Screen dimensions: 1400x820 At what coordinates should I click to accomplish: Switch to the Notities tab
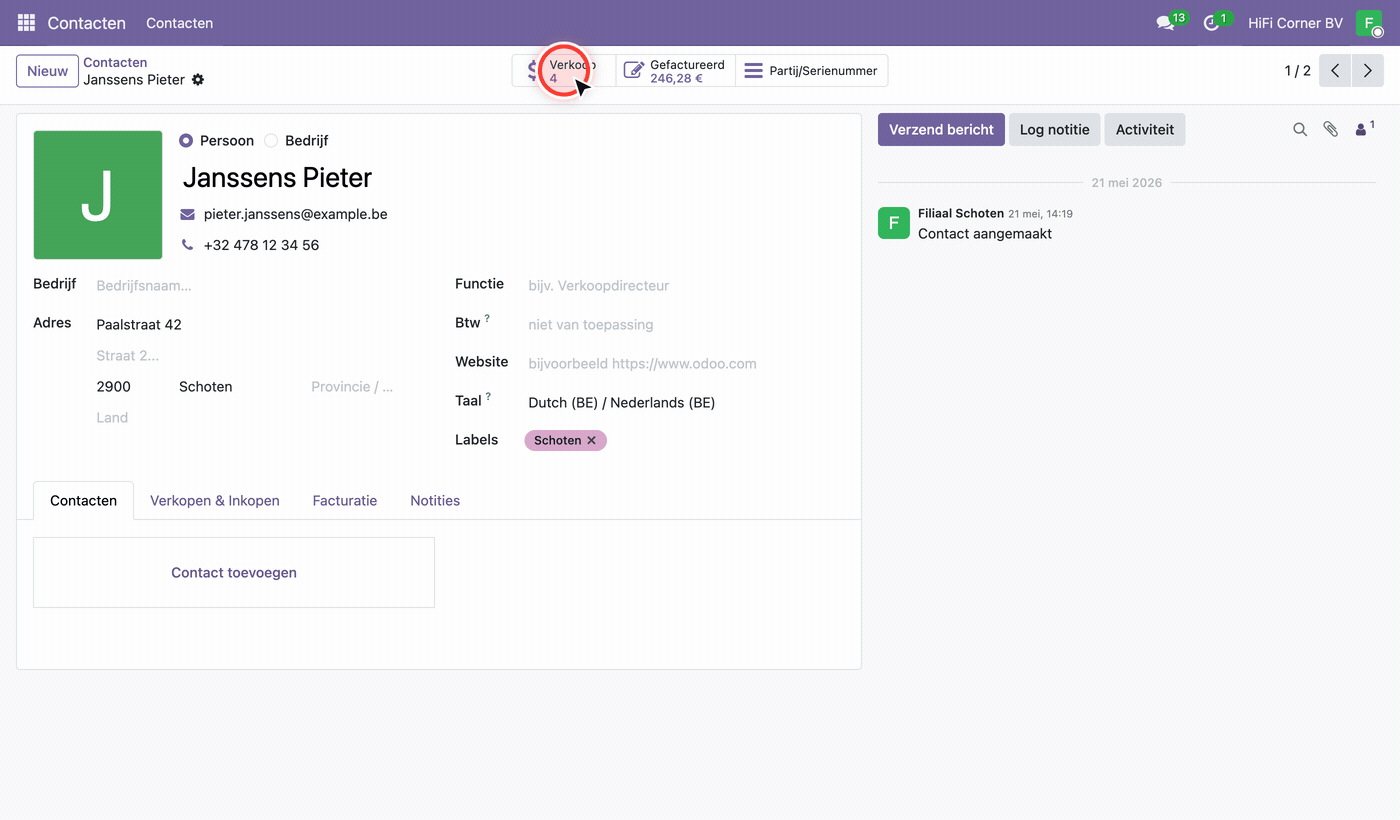[435, 500]
